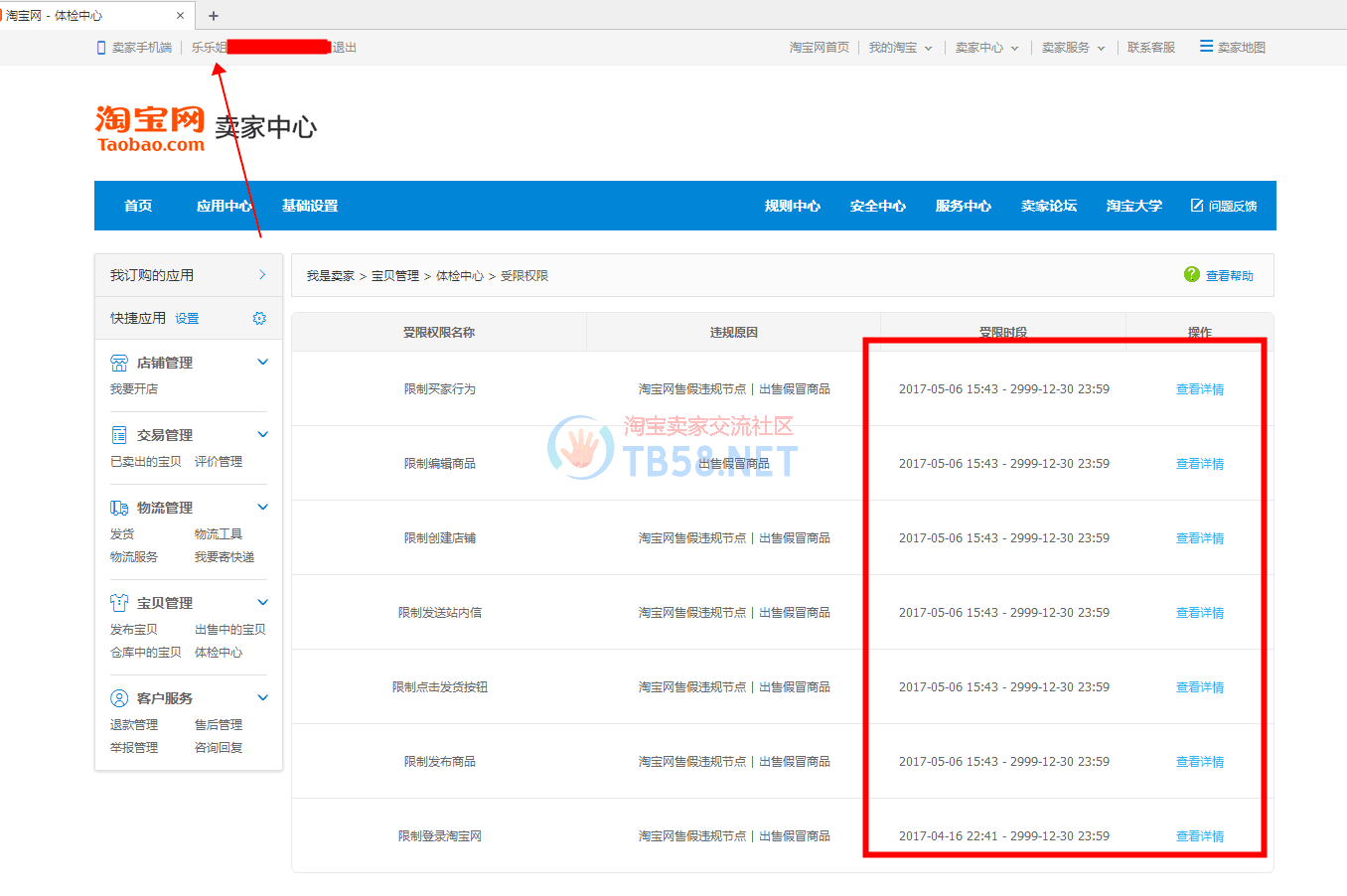Open 出售中的宝贝 link
1347x896 pixels.
coord(230,630)
